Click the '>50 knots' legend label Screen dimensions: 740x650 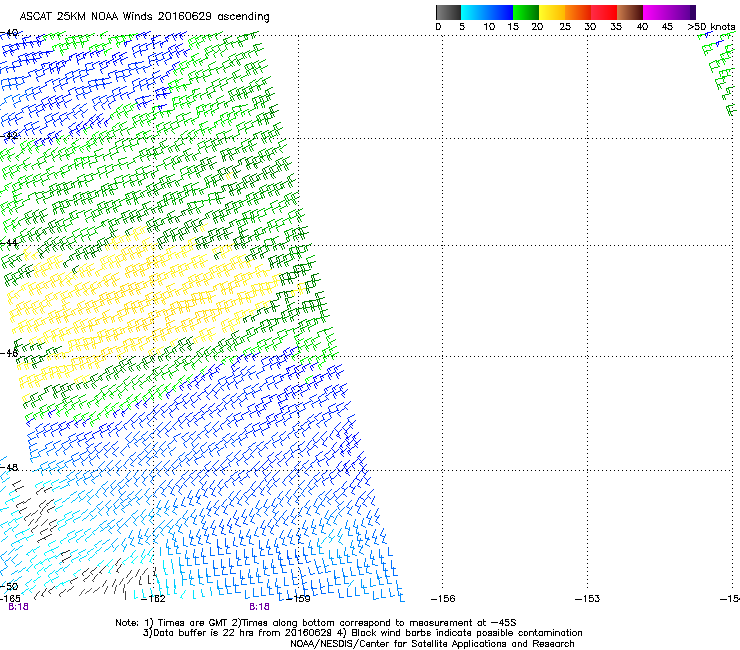[711, 27]
